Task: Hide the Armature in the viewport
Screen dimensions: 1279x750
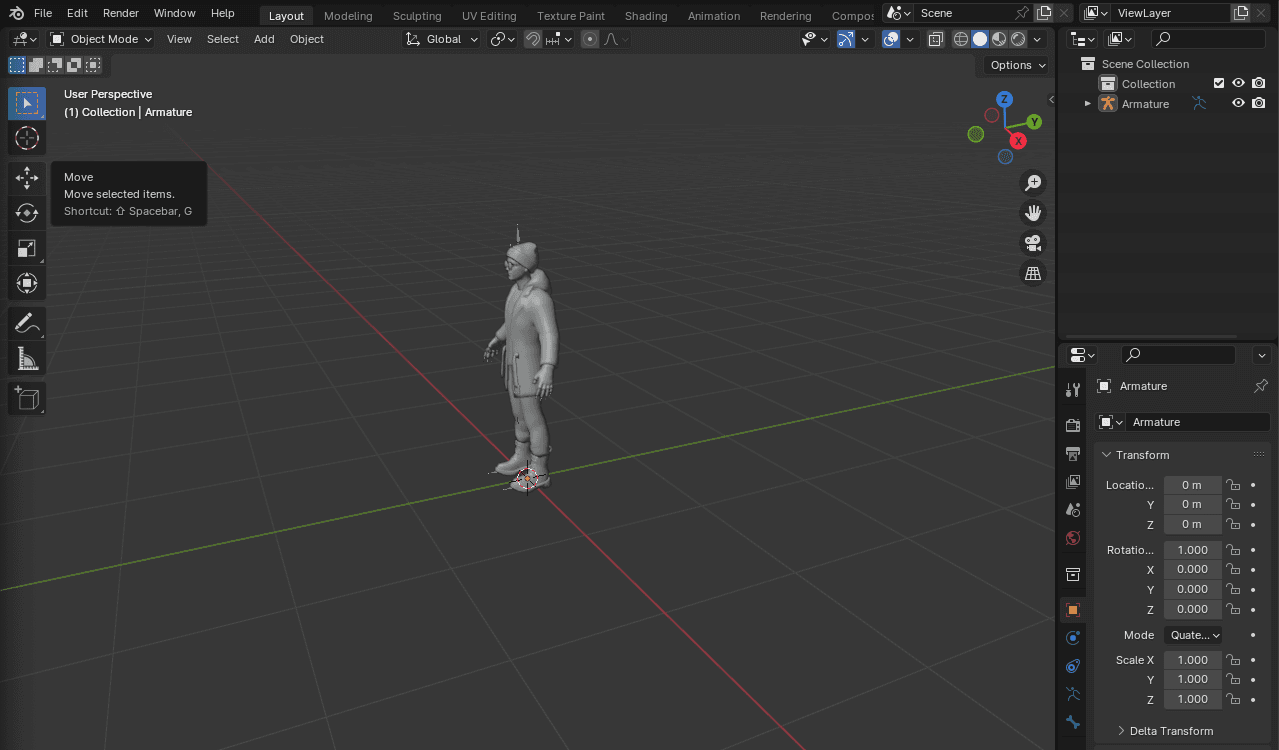Action: 1239,103
